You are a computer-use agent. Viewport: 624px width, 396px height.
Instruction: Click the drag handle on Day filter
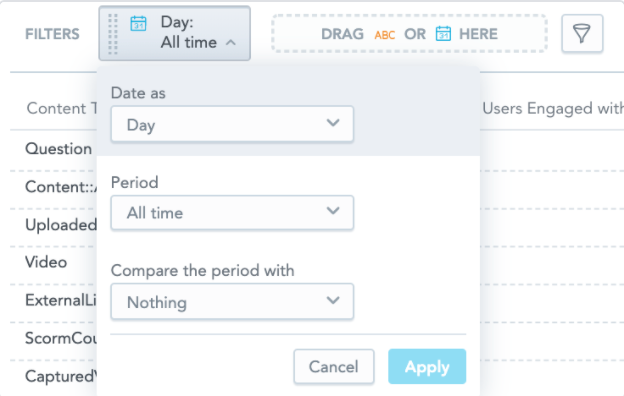coord(113,34)
